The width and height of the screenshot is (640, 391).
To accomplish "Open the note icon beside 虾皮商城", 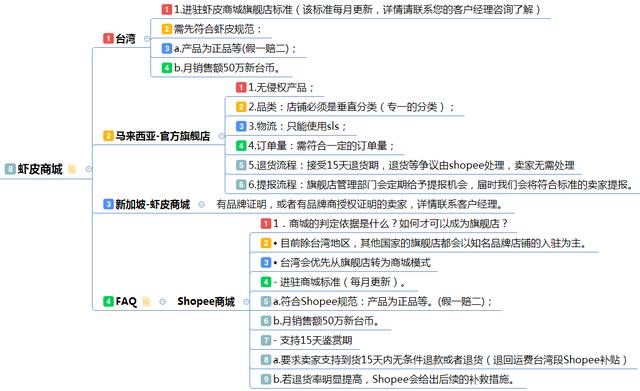I will 72,169.
